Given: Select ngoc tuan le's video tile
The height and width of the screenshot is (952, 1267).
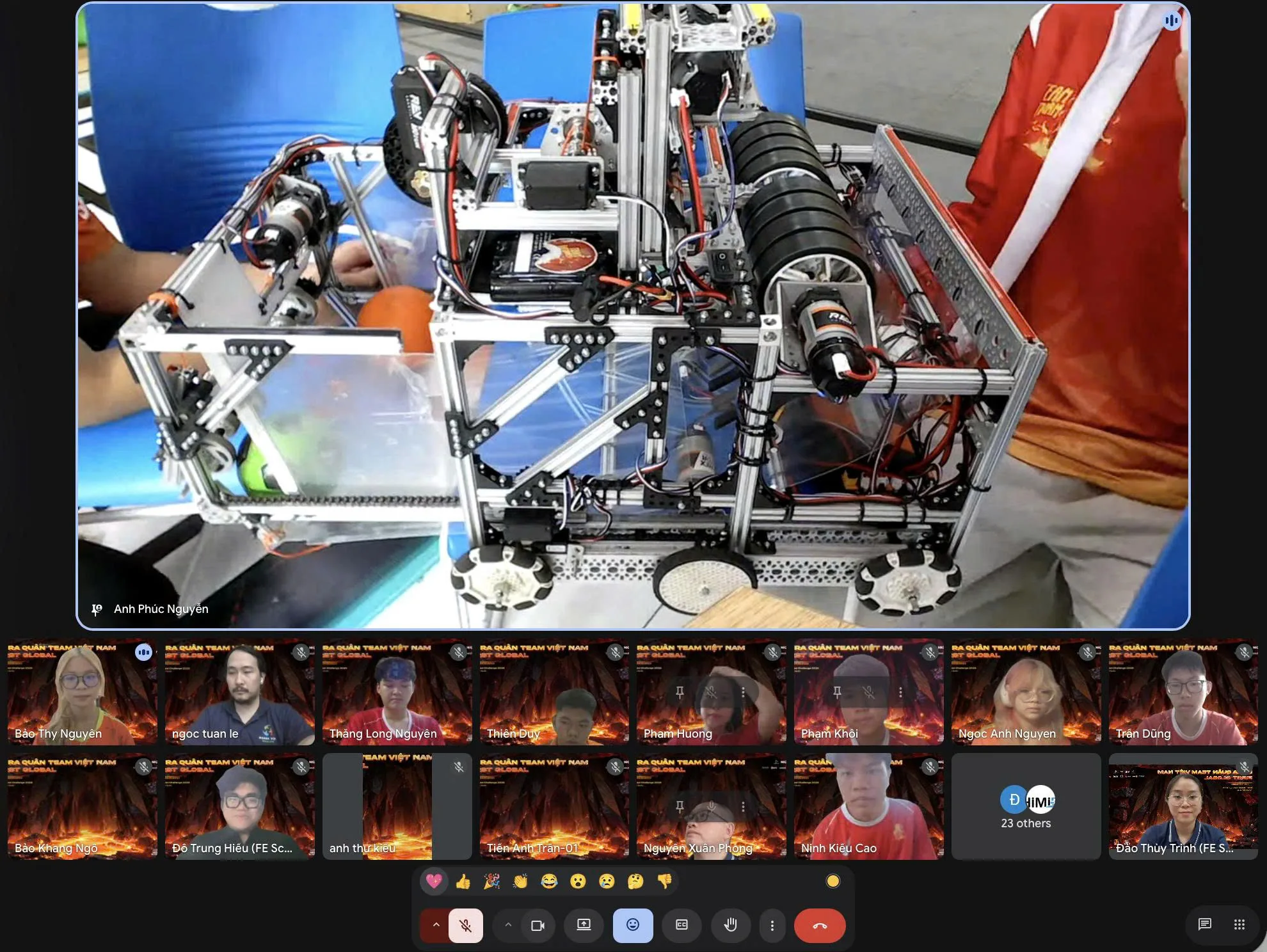Looking at the screenshot, I should pos(239,692).
